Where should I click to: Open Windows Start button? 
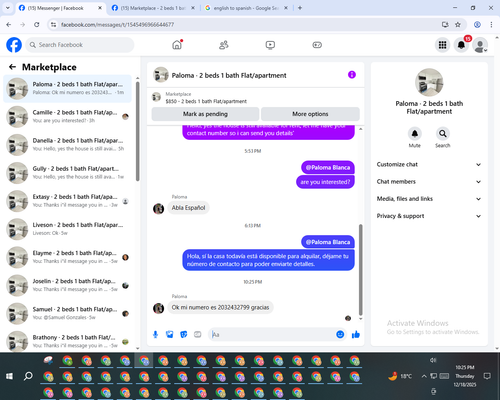(9, 376)
